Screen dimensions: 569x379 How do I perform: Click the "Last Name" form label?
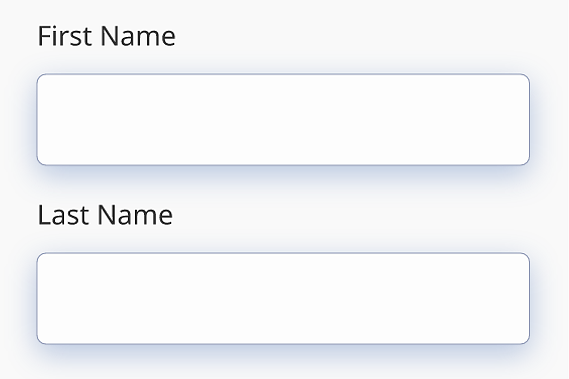click(105, 215)
